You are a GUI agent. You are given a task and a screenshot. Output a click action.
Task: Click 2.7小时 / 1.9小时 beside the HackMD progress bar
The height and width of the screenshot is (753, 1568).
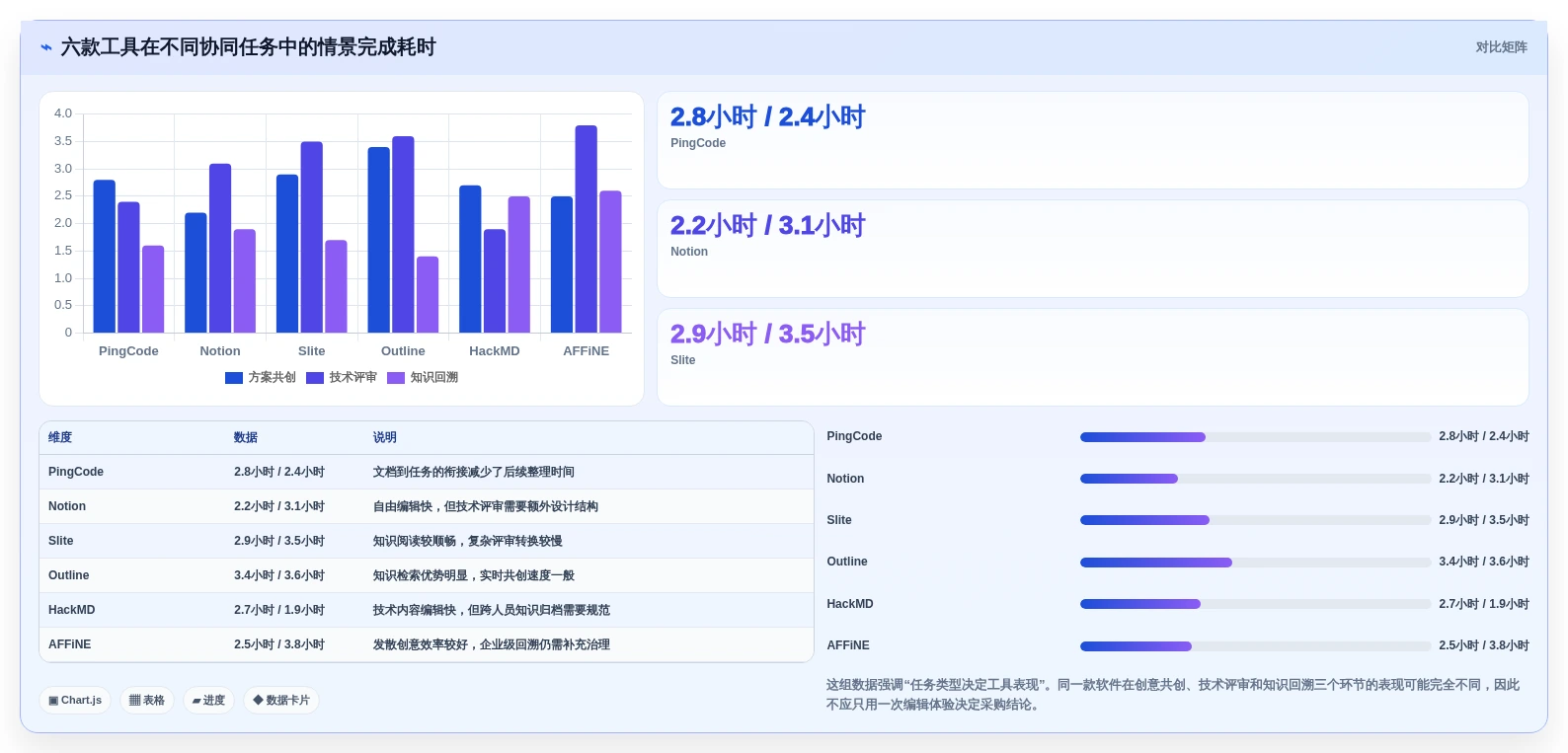pos(1484,604)
